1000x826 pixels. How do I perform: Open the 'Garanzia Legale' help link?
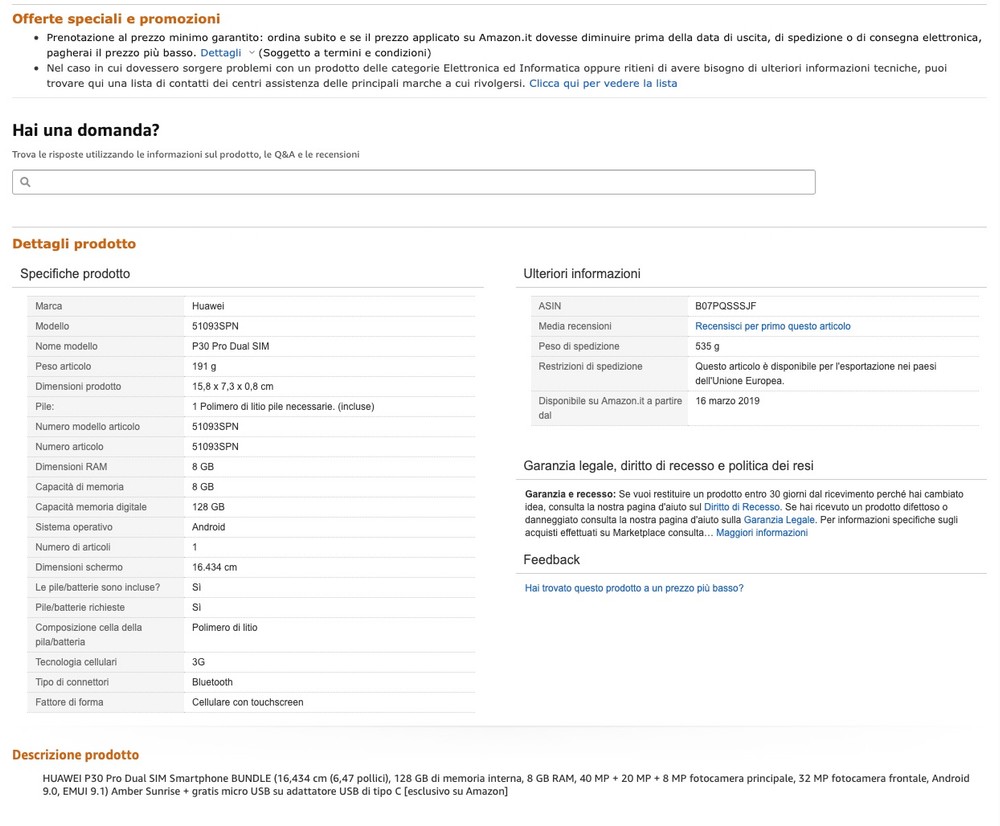coord(779,520)
